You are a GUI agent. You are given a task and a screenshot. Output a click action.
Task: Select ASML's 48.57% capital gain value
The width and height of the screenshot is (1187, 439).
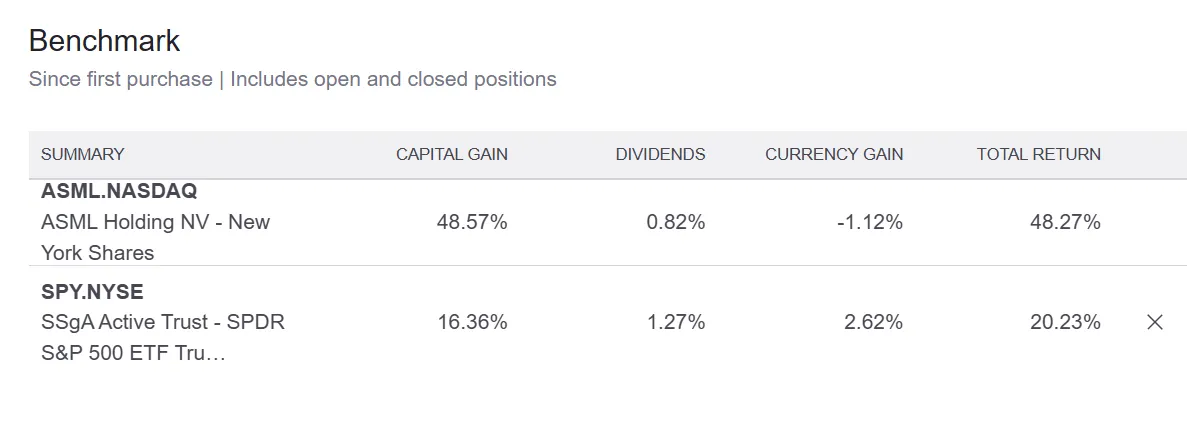(x=472, y=222)
